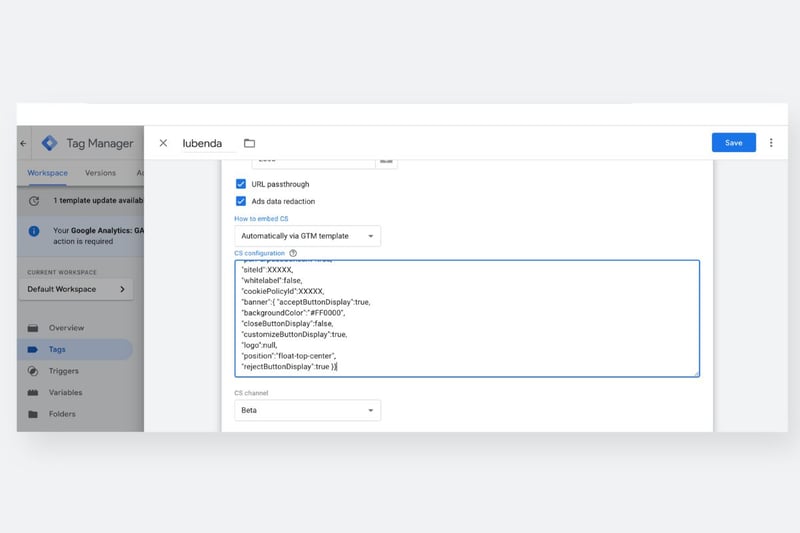800x533 pixels.
Task: Click the Triggers target icon
Action: [x=33, y=371]
